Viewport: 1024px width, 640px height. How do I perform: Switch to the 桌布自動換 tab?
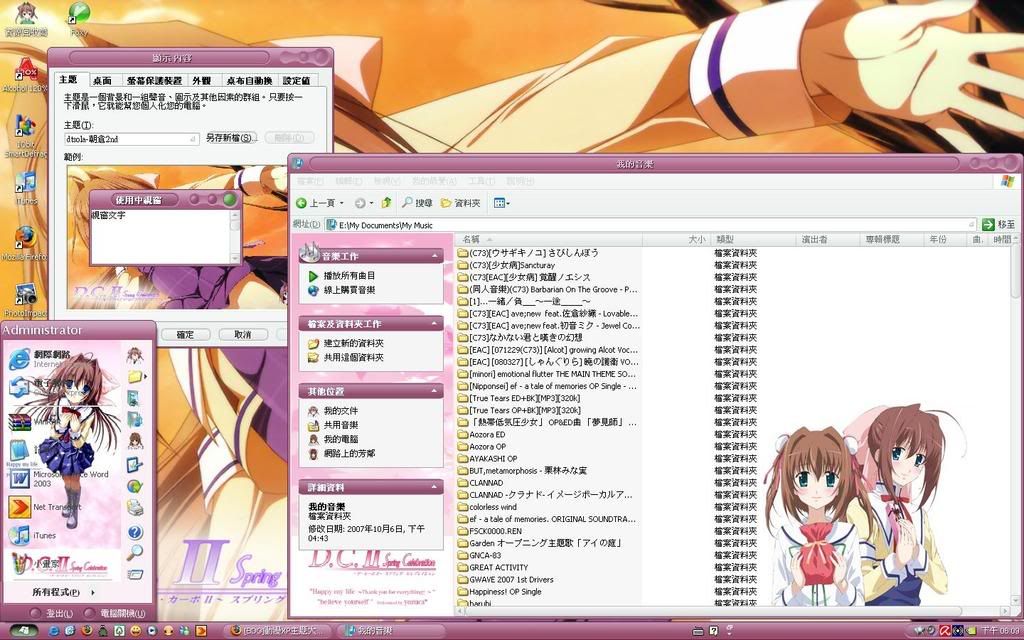tap(249, 80)
